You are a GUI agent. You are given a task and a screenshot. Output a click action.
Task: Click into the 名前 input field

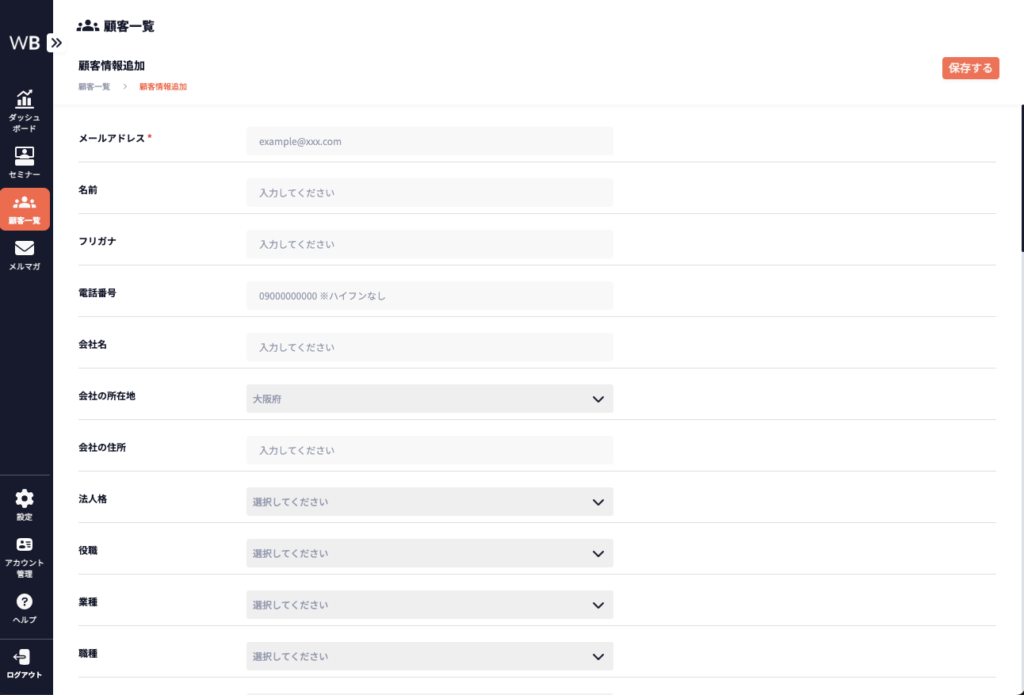coord(430,192)
